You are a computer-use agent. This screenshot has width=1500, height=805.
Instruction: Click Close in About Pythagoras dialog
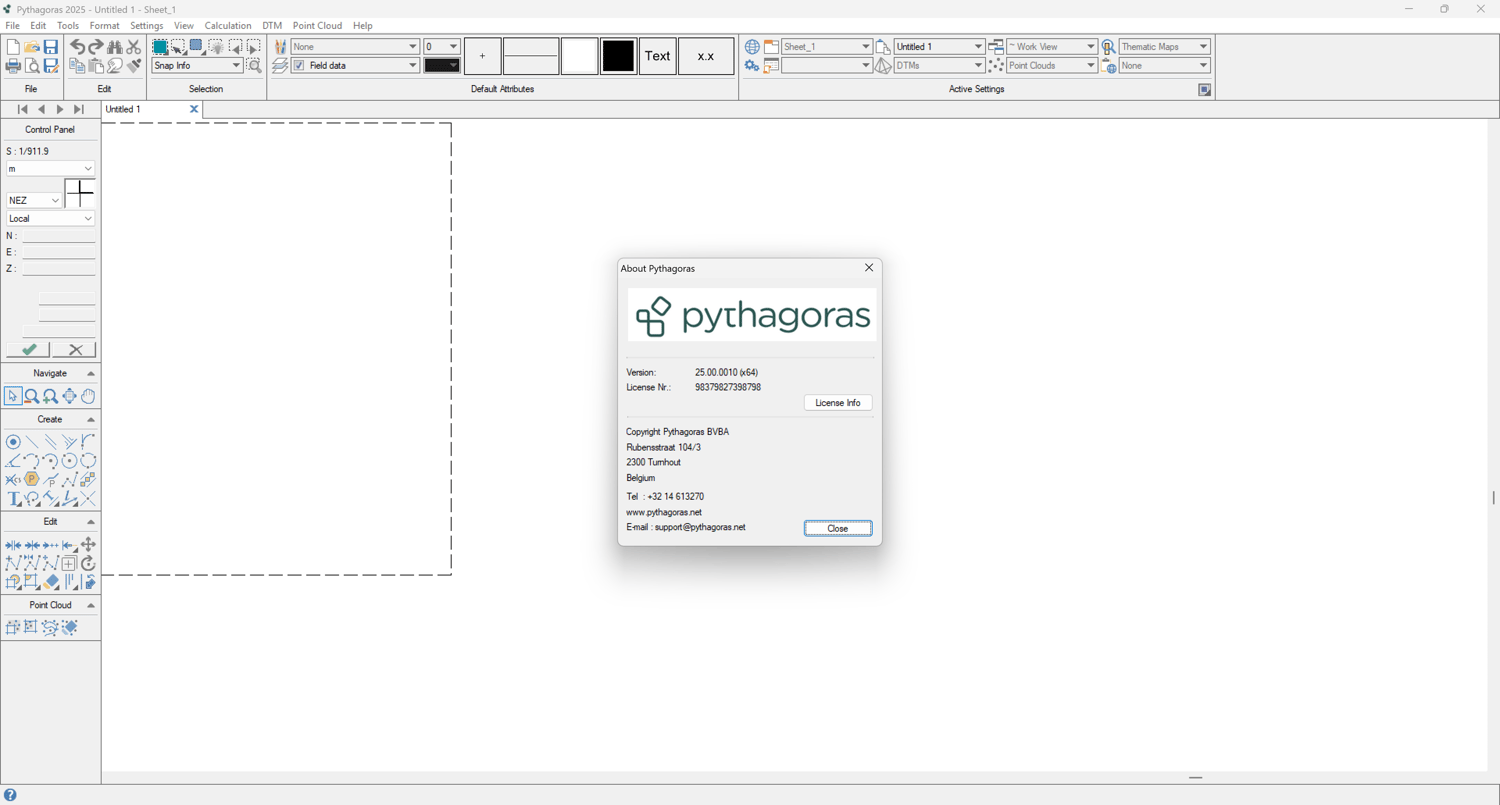[x=838, y=529]
